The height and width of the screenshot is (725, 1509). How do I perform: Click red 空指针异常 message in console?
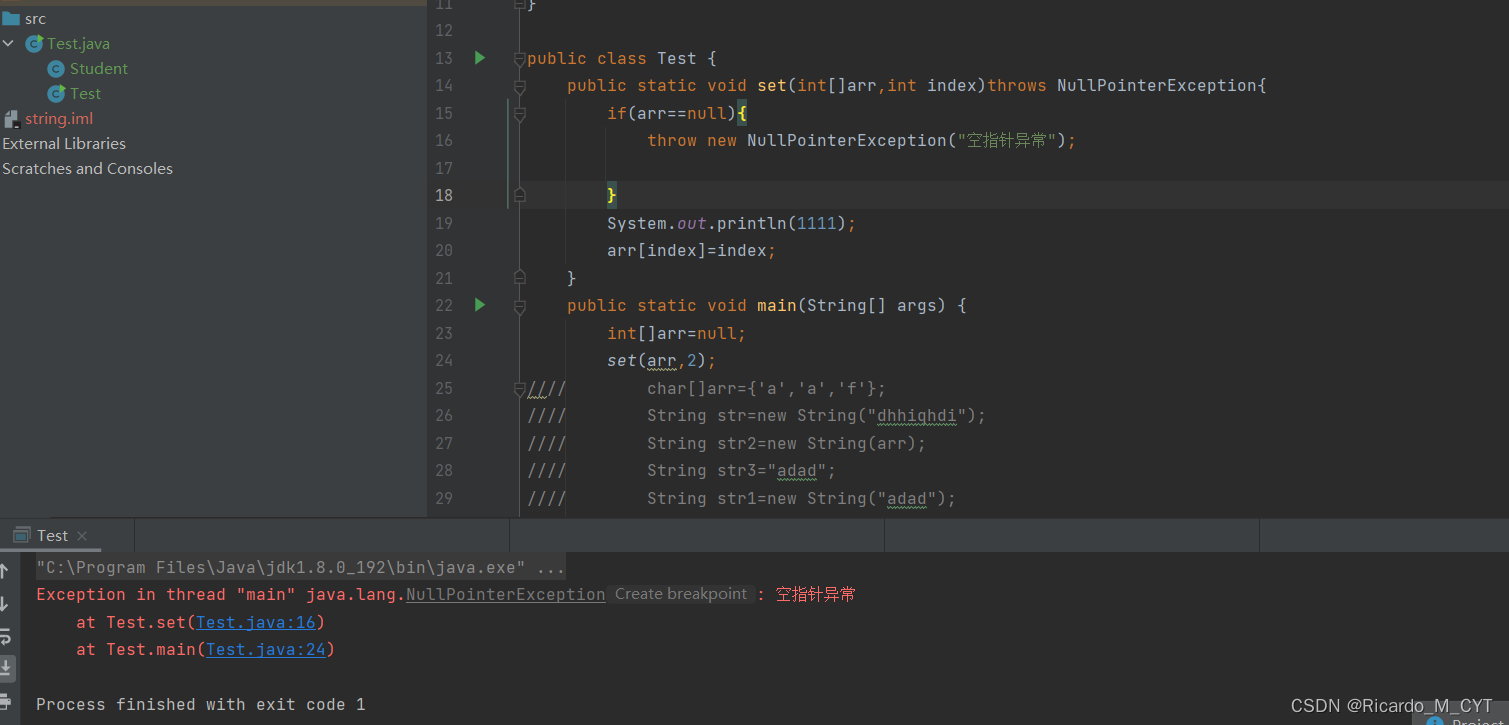pos(816,594)
